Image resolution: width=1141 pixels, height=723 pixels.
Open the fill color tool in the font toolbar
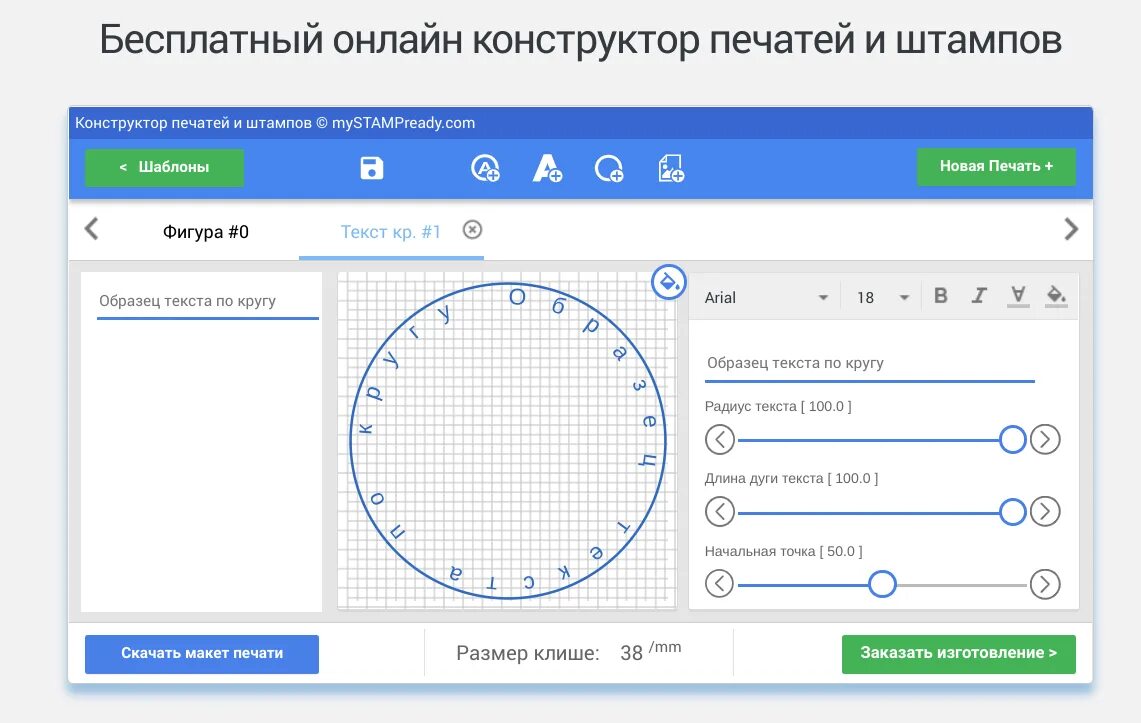[1056, 296]
